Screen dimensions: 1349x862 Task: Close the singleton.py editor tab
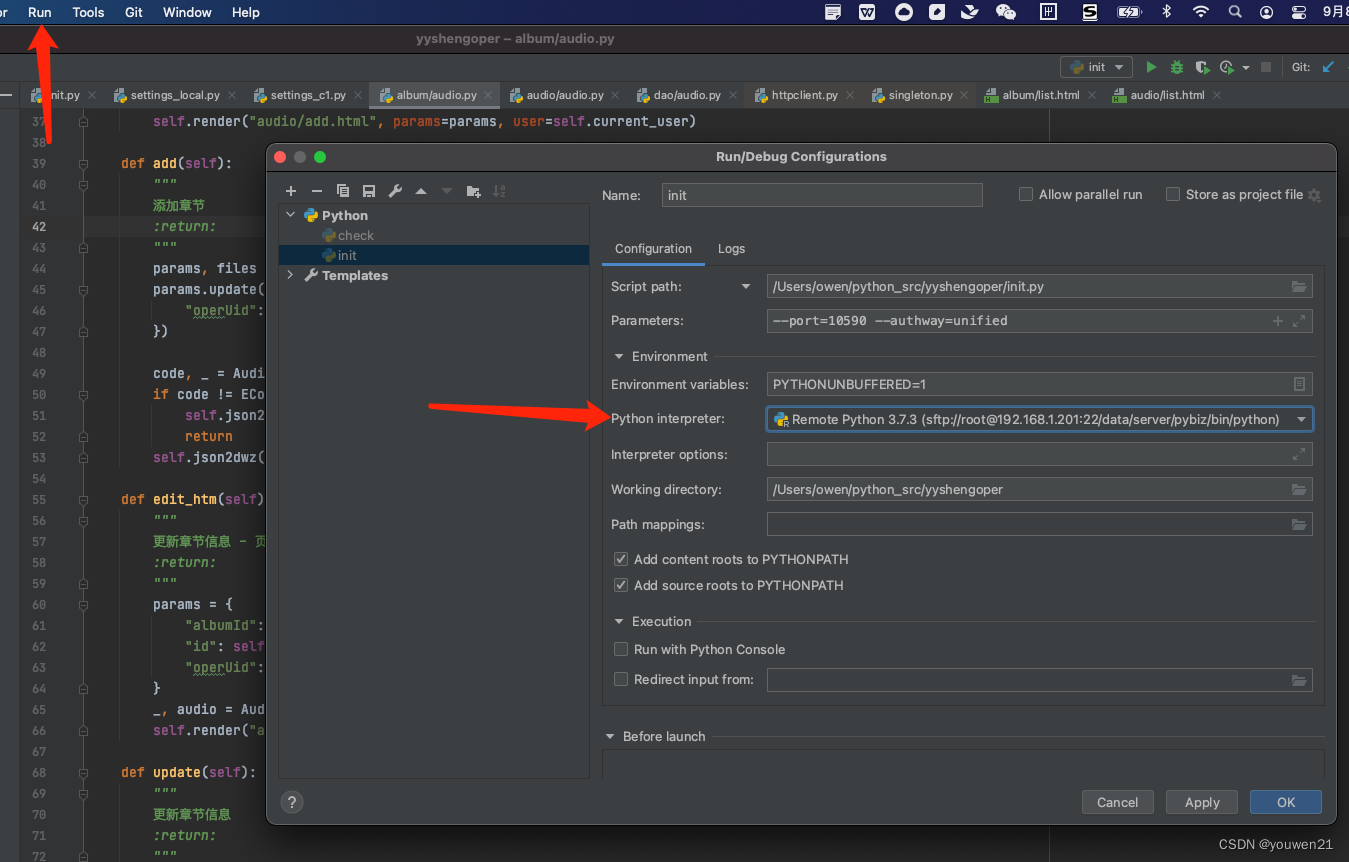pyautogui.click(x=966, y=95)
